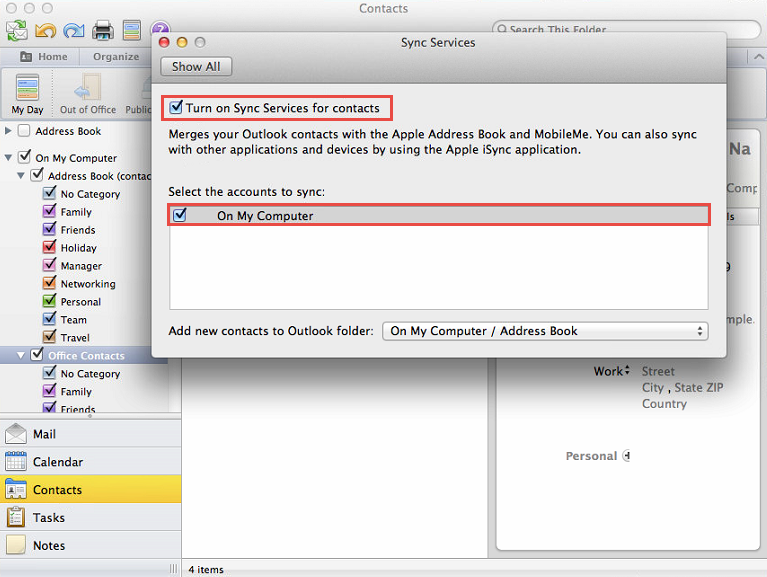Click the Street address field

point(658,371)
